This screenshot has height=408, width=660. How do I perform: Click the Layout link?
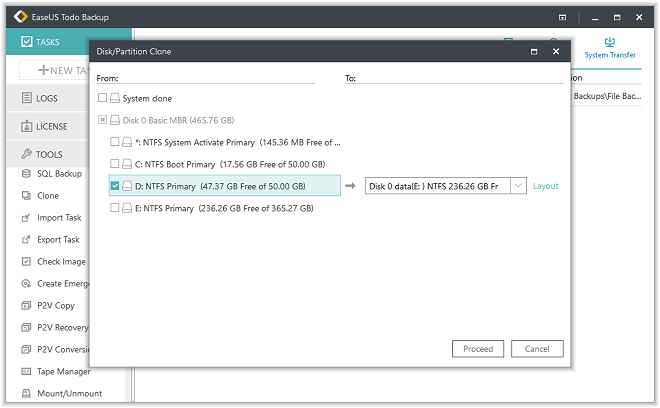(545, 186)
